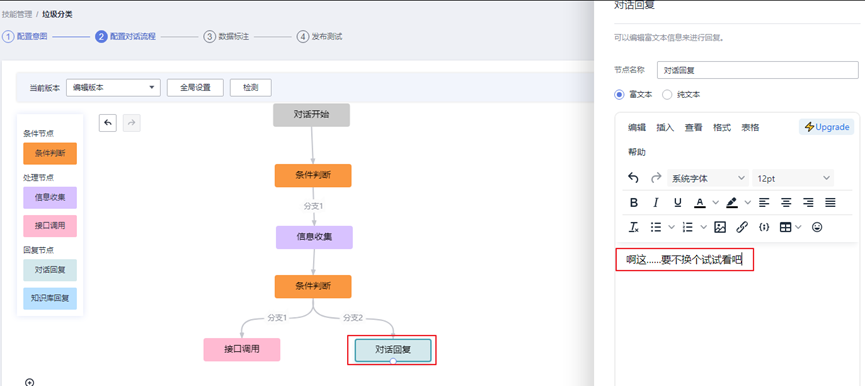This screenshot has height=386, width=865.
Task: Go to step 4 发布测试
Action: [320, 36]
